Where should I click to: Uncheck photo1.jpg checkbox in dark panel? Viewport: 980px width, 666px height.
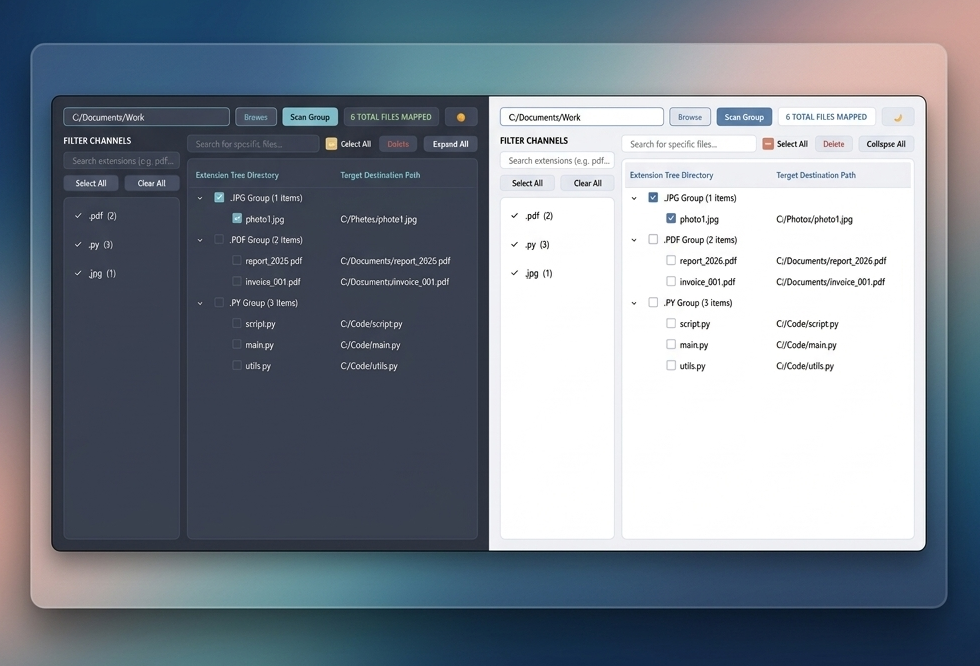pos(237,218)
